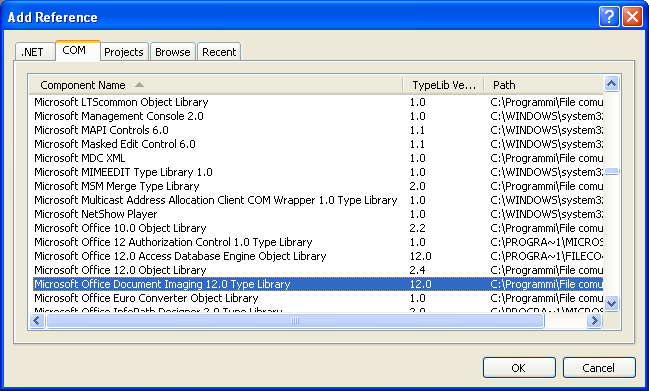
Task: Select Microsoft MAPI Controls 6.0
Action: pyautogui.click(x=318, y=130)
